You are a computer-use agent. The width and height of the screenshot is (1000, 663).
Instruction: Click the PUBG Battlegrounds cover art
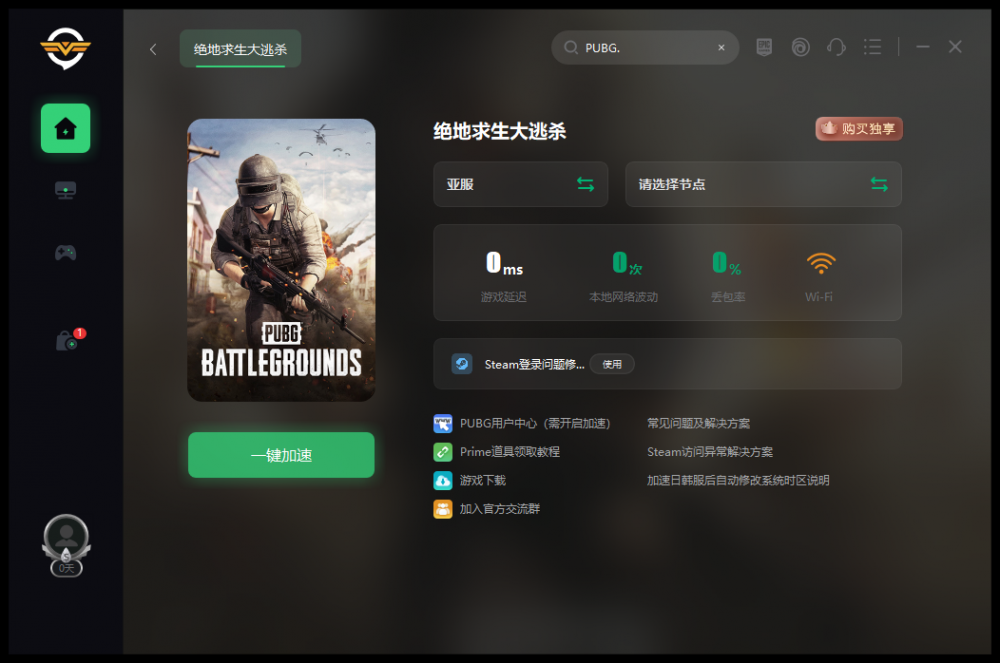coord(281,260)
